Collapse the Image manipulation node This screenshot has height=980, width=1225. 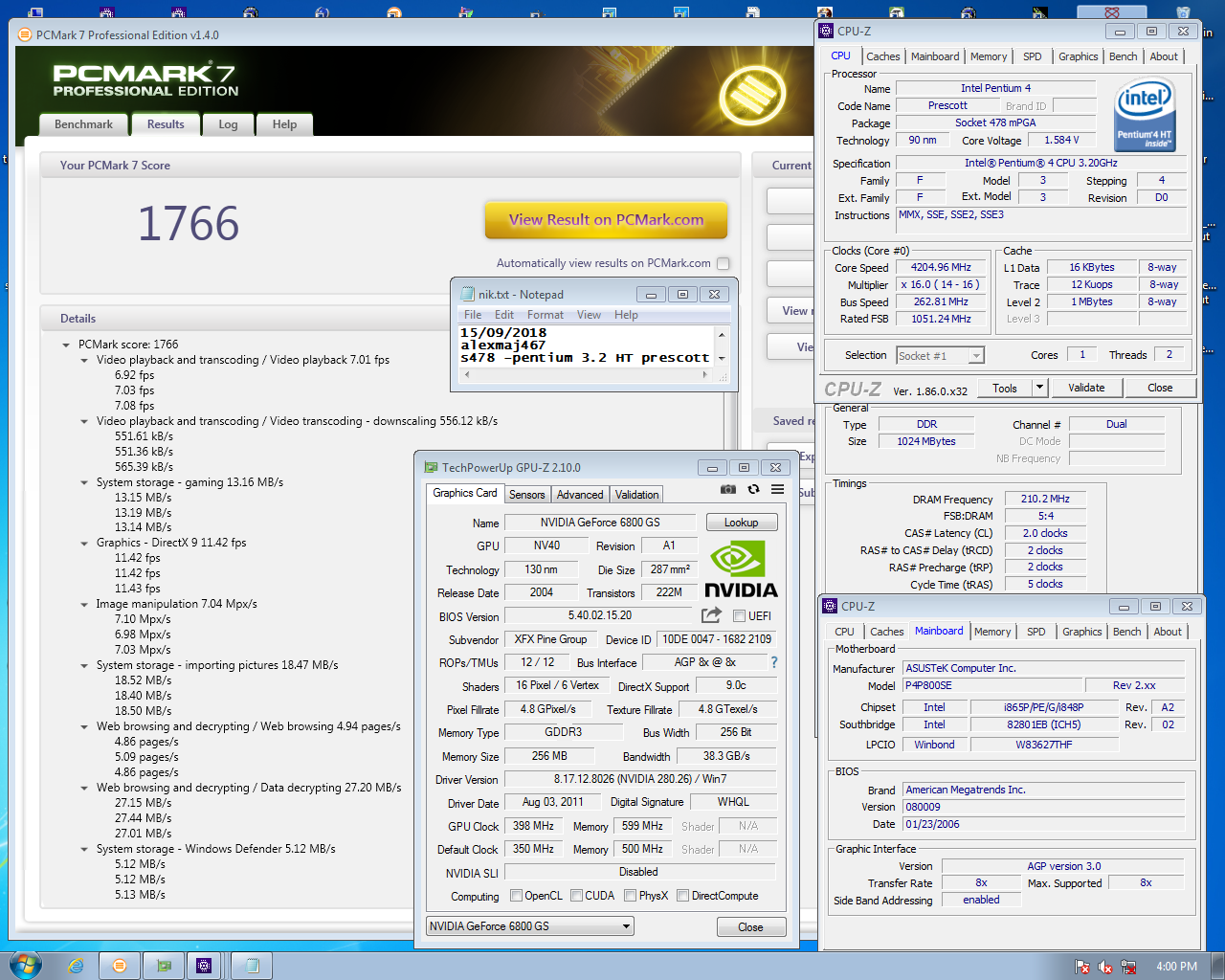click(84, 604)
